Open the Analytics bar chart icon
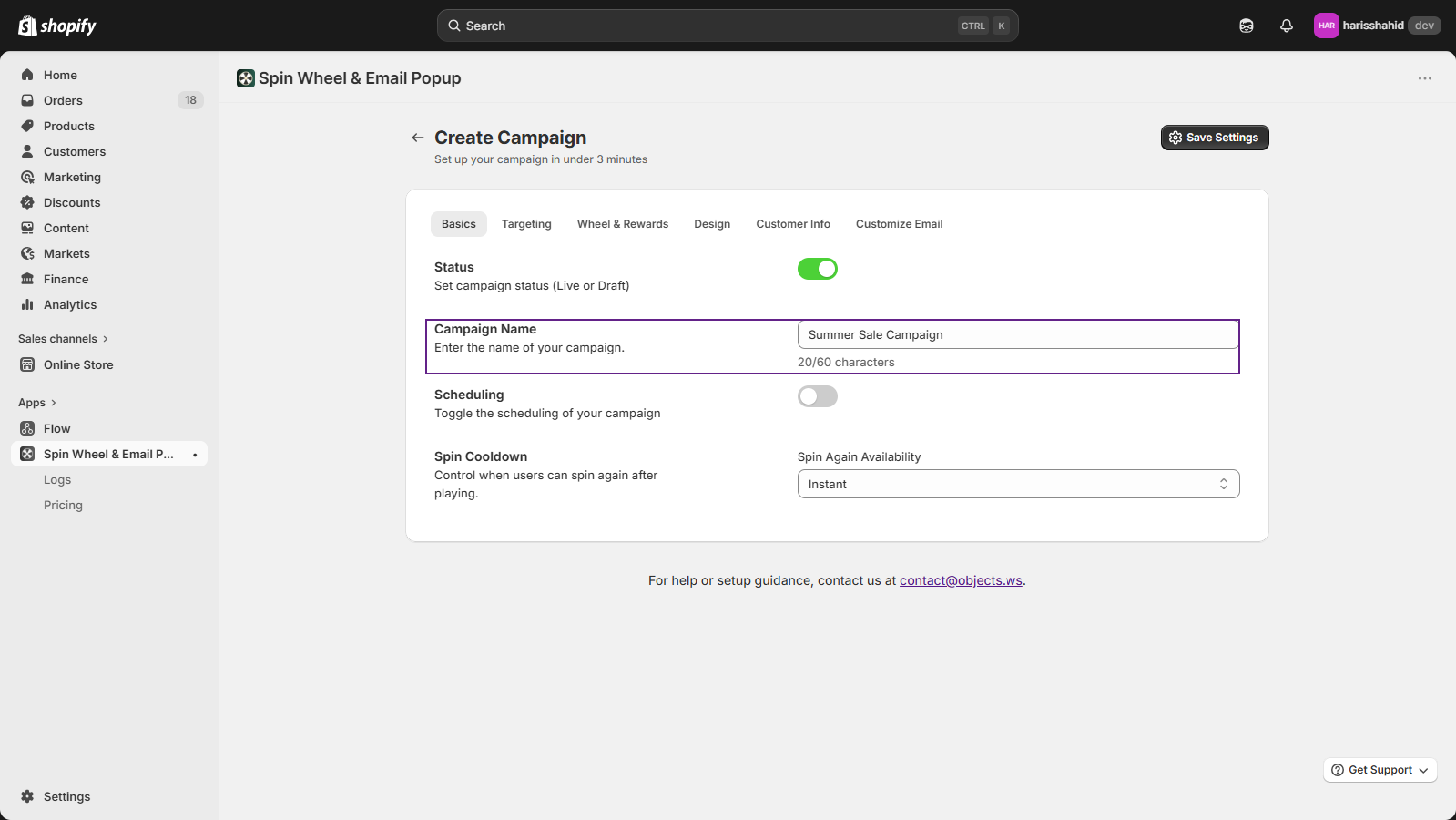 tap(27, 304)
